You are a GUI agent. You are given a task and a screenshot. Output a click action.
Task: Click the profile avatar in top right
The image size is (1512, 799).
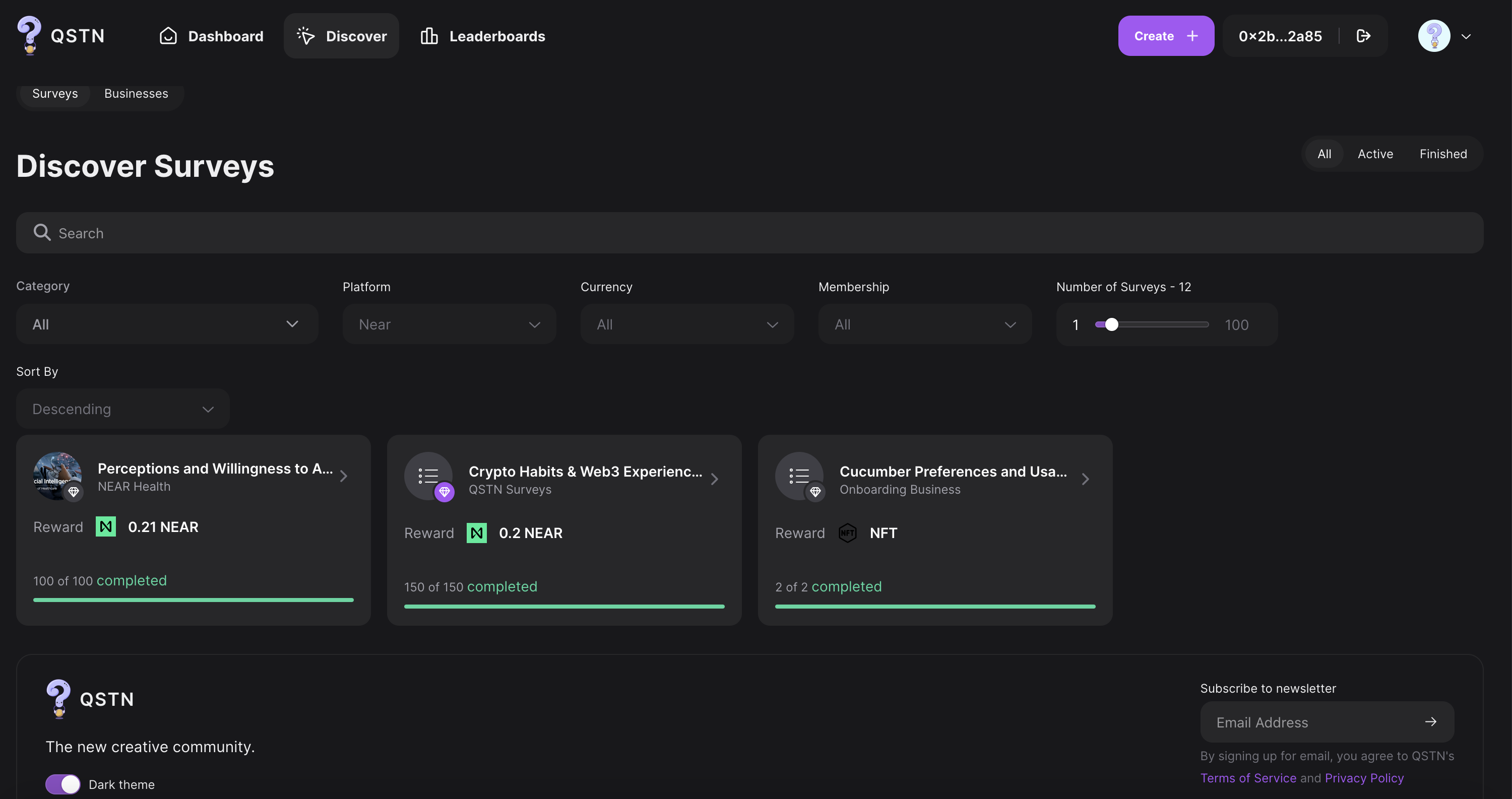pos(1434,36)
